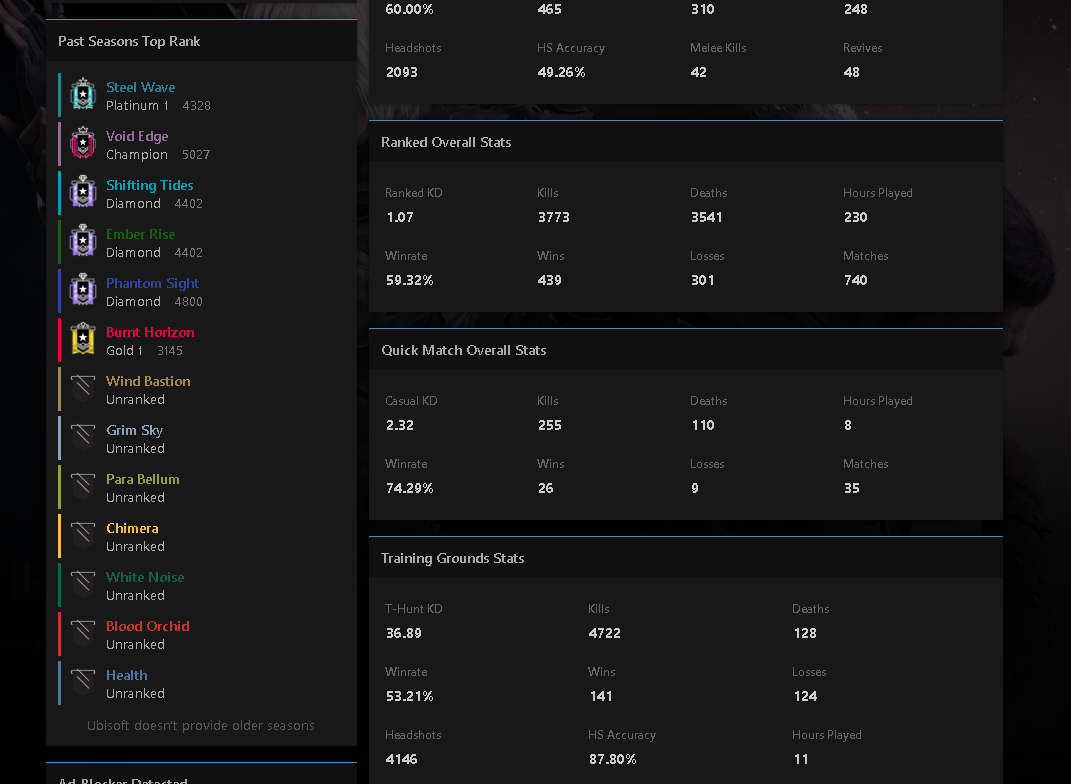Open the Steel Wave season link
Image resolution: width=1071 pixels, height=784 pixels.
point(141,87)
